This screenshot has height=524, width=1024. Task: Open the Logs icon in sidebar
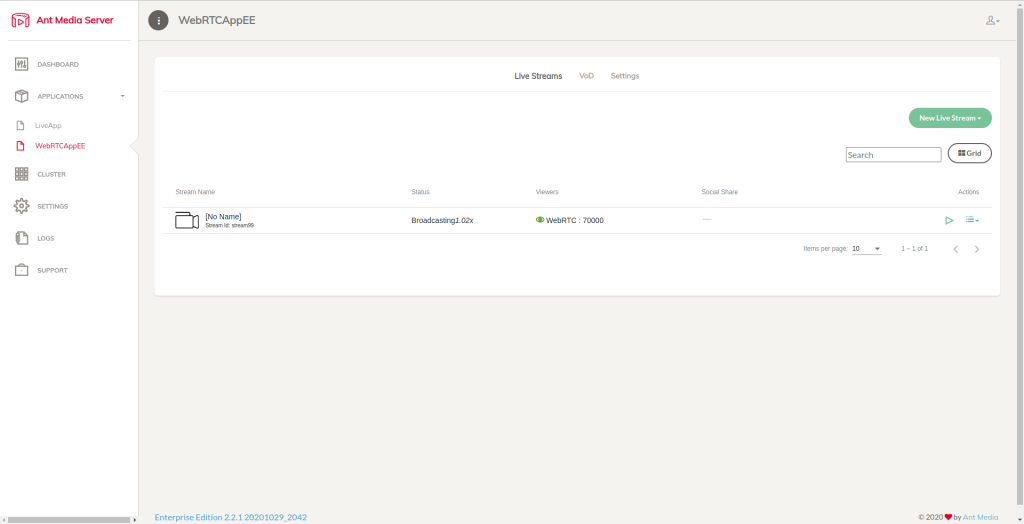pyautogui.click(x=22, y=238)
